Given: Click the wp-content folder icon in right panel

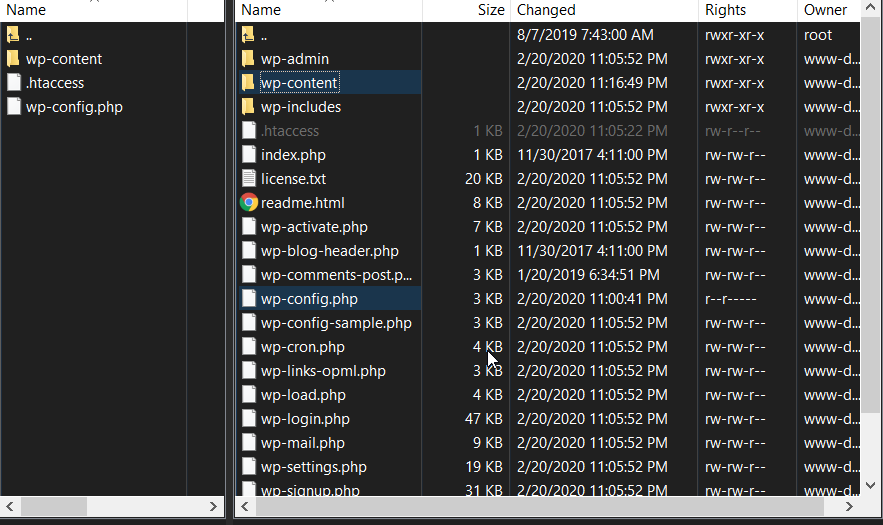Looking at the screenshot, I should tap(248, 83).
